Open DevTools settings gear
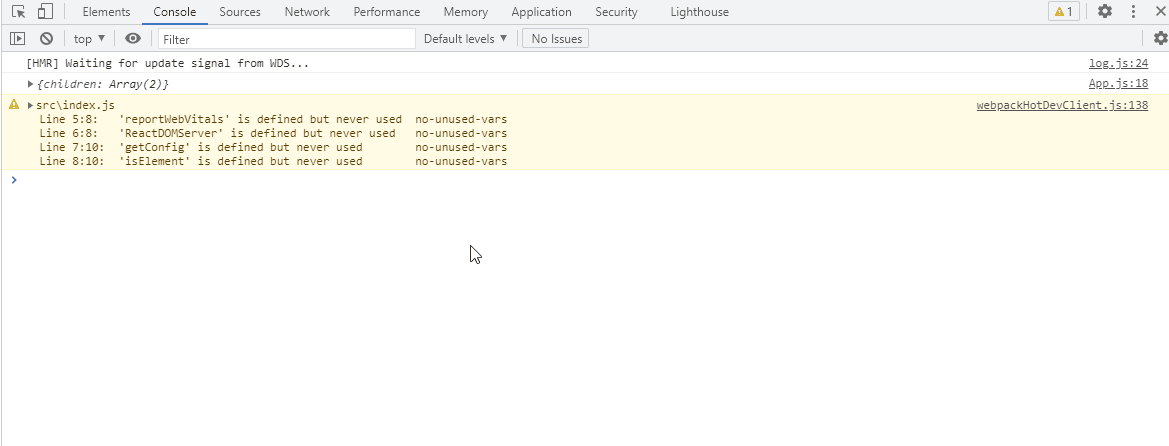Viewport: 1169px width, 446px height. click(x=1105, y=12)
